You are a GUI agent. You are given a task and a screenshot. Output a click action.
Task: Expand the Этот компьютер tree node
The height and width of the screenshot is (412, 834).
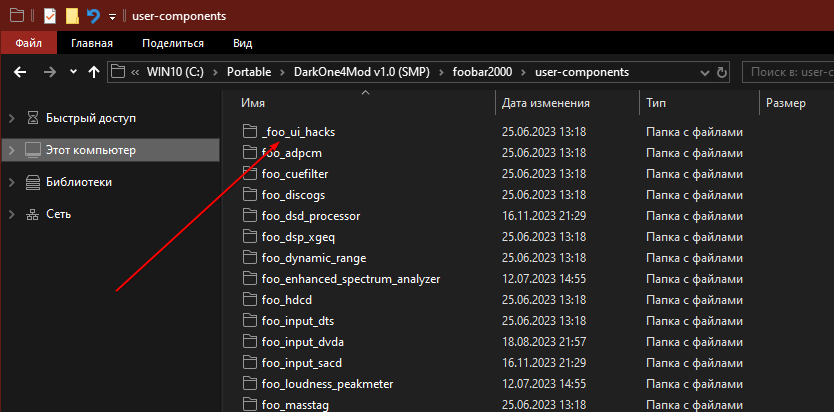[12, 150]
